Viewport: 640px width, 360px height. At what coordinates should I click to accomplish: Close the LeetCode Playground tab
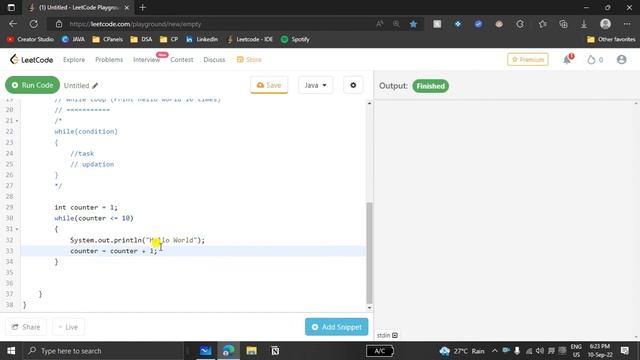(127, 7)
